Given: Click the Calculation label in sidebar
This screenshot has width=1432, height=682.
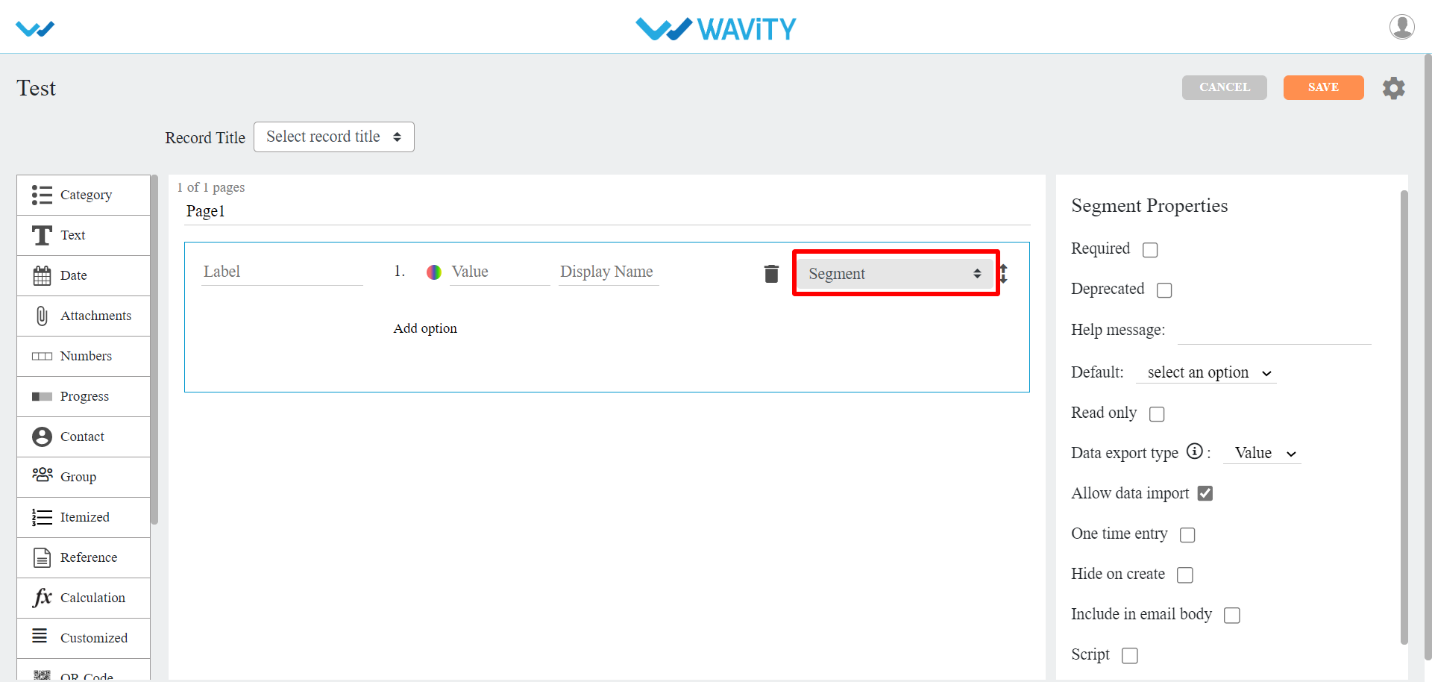Looking at the screenshot, I should pyautogui.click(x=93, y=598).
